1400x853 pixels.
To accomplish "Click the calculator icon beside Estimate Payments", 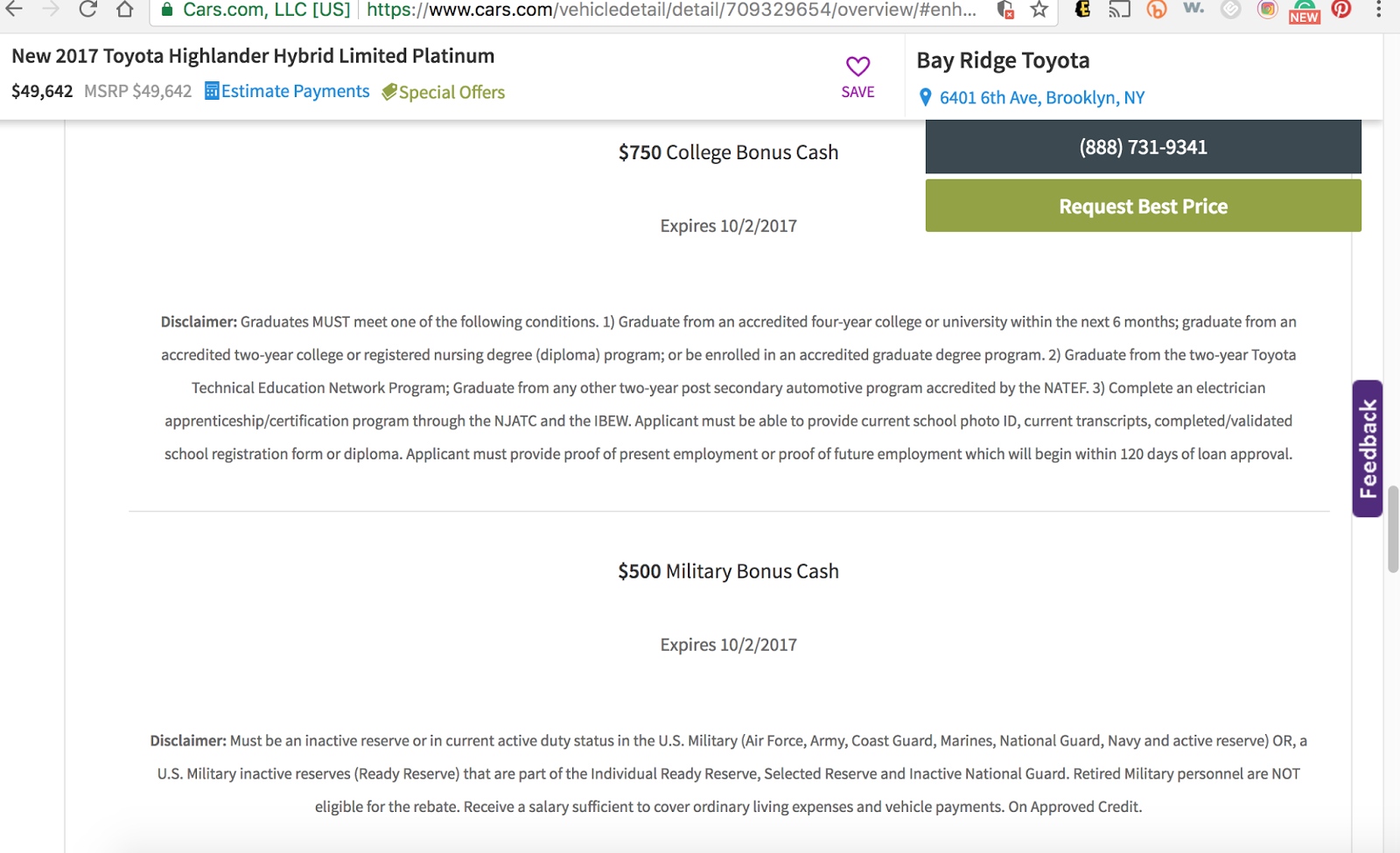I will pos(212,91).
